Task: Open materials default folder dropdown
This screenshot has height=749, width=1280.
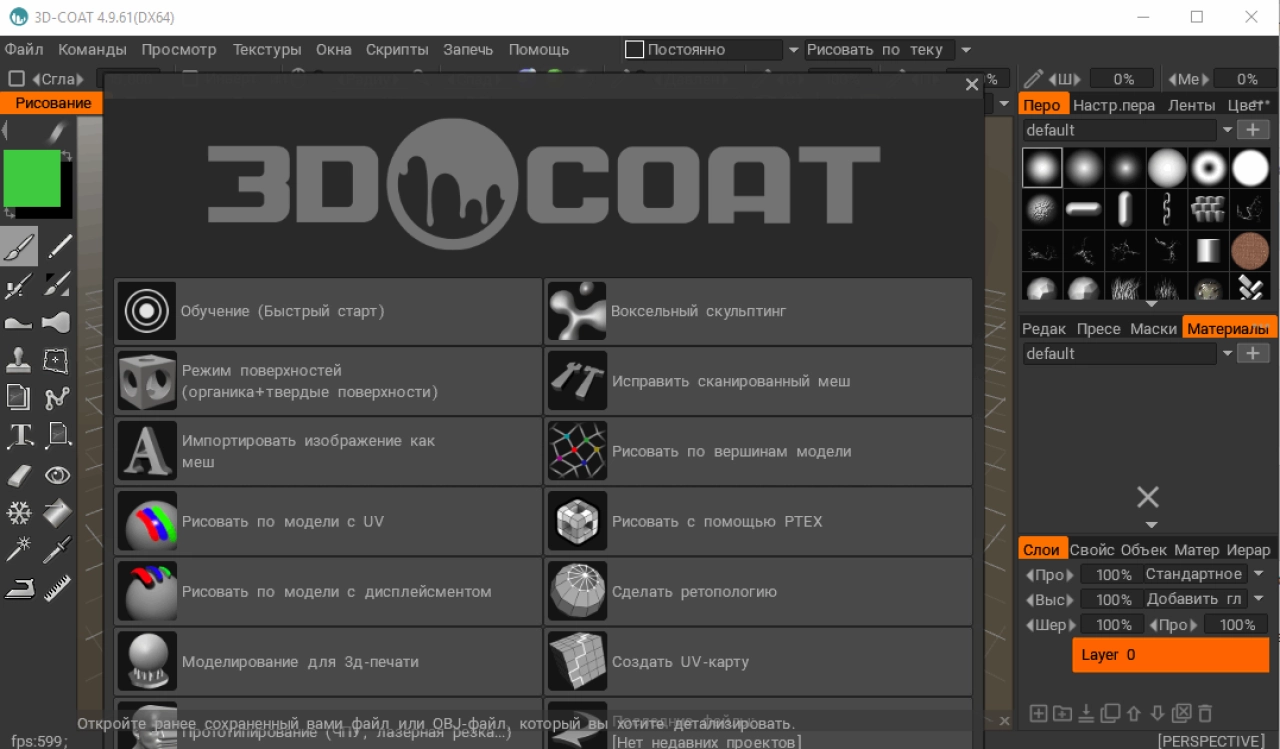Action: pos(1227,354)
